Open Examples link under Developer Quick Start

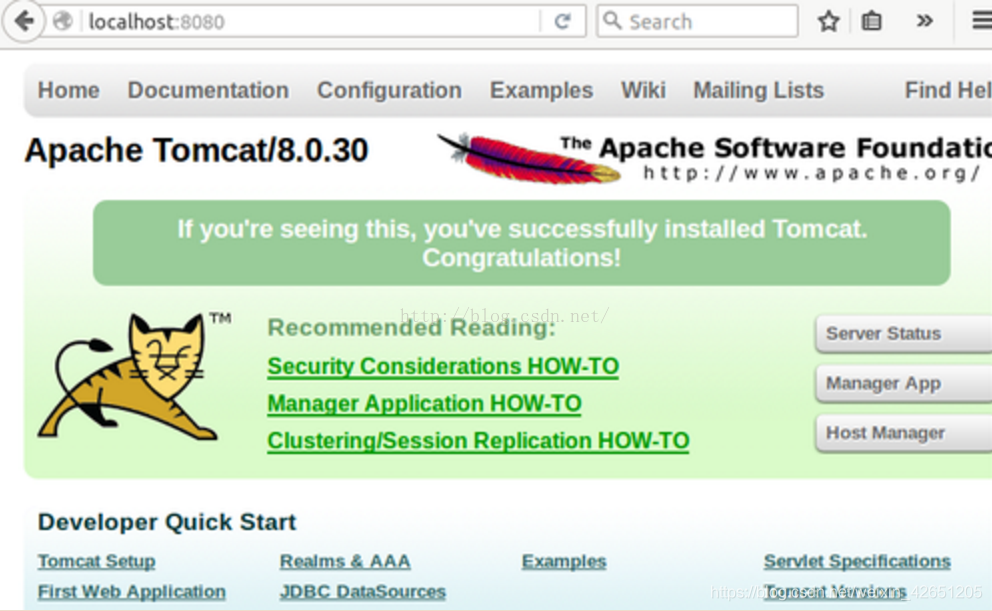[x=564, y=561]
